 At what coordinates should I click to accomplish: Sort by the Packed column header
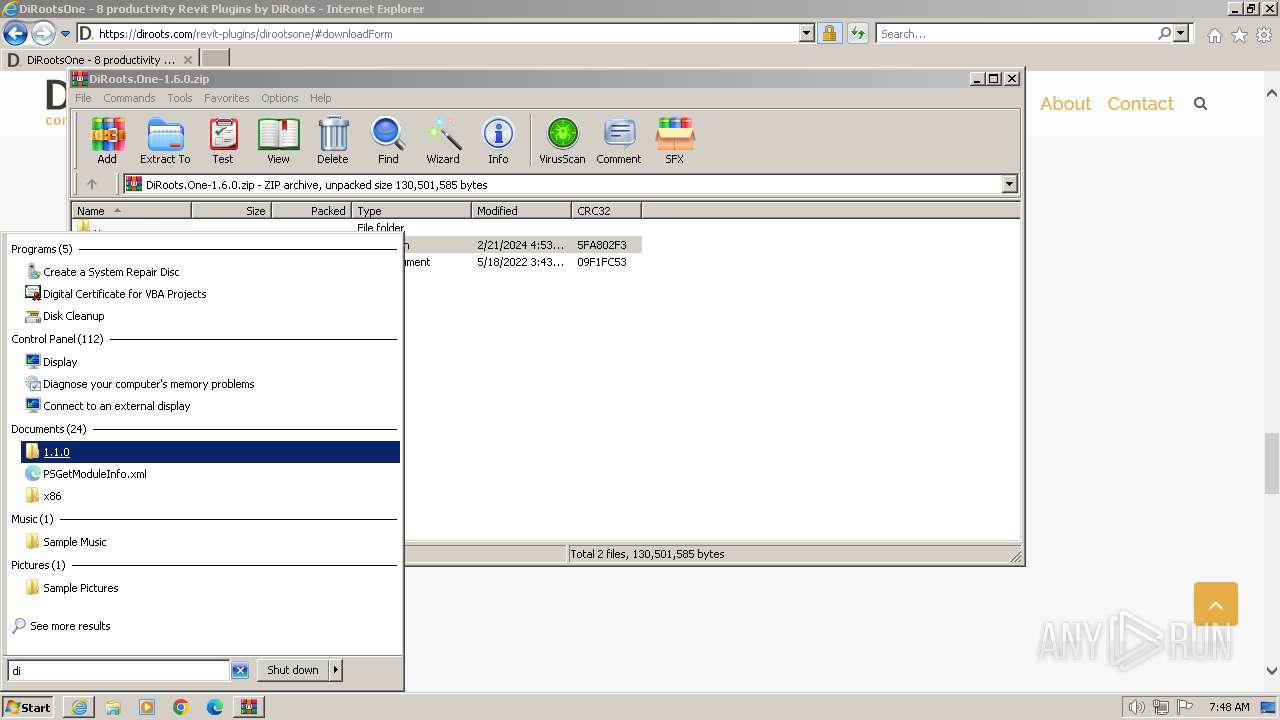(311, 210)
